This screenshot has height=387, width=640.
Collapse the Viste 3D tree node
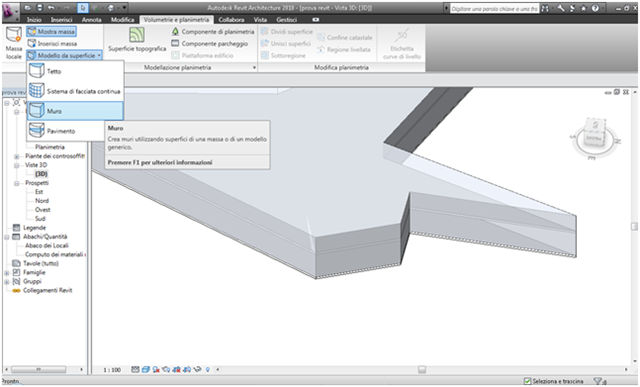pyautogui.click(x=17, y=165)
